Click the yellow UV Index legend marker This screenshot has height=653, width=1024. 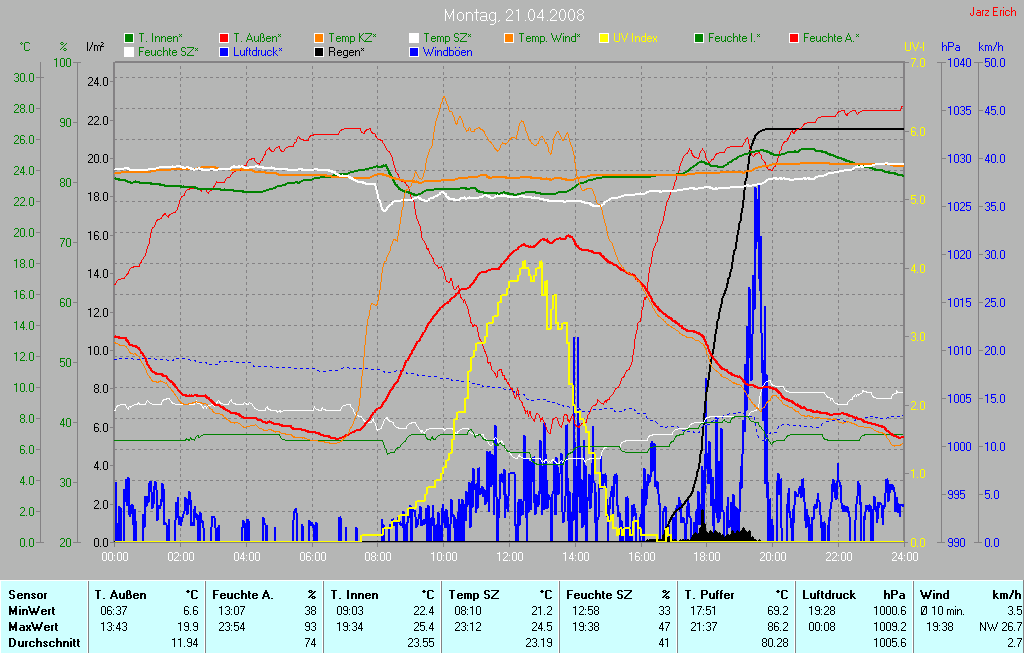click(x=604, y=38)
